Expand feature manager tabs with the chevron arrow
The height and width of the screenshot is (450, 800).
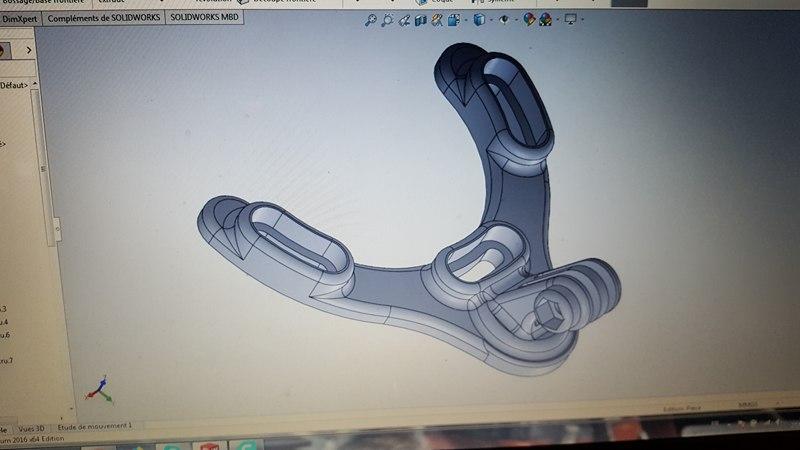(29, 50)
